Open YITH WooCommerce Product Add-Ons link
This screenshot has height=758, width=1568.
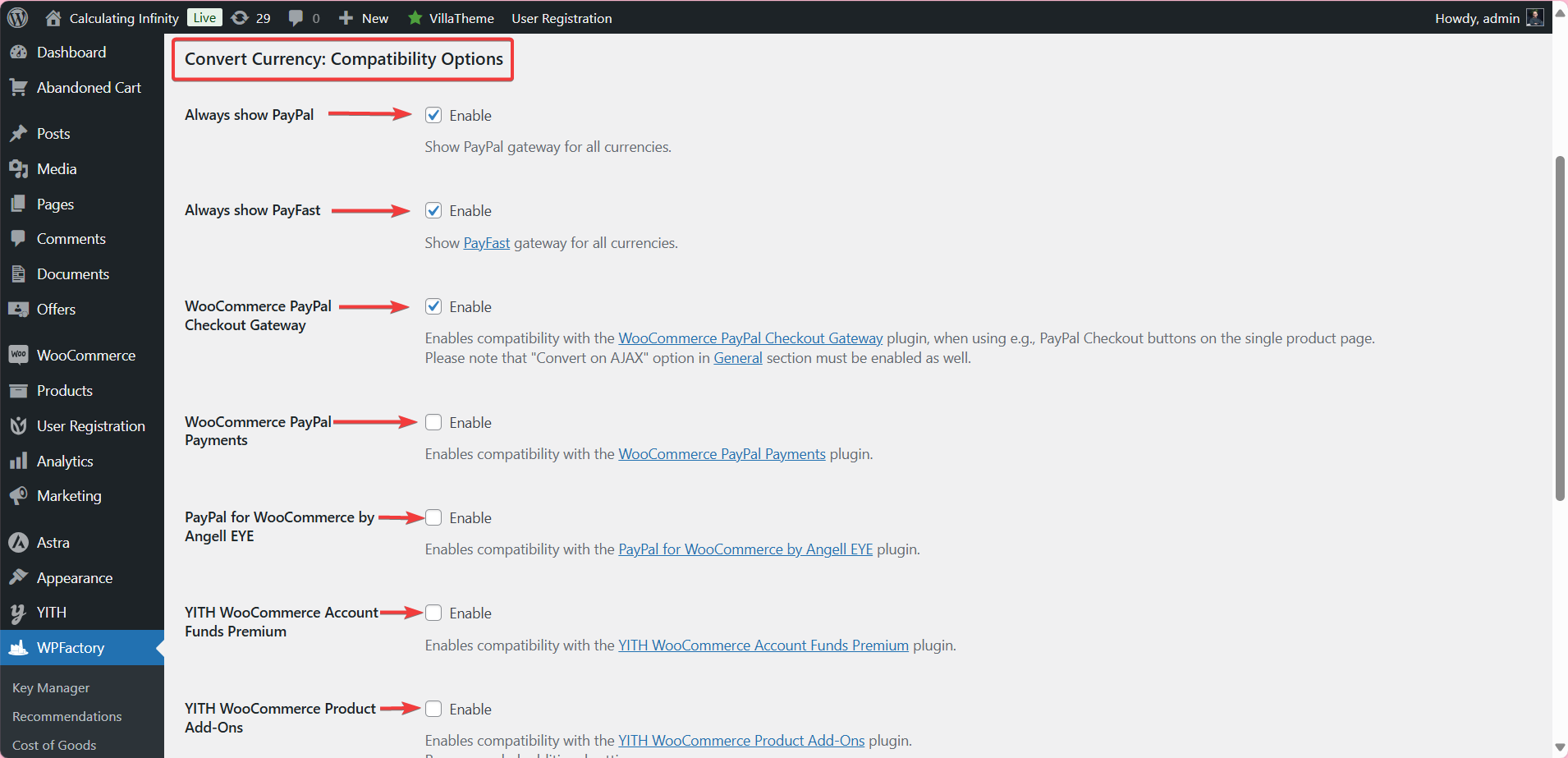[741, 741]
